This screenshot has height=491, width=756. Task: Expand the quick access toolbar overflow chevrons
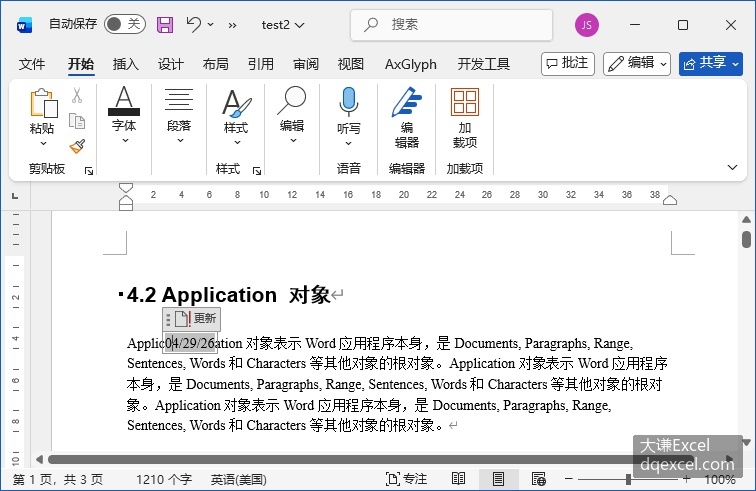(232, 25)
